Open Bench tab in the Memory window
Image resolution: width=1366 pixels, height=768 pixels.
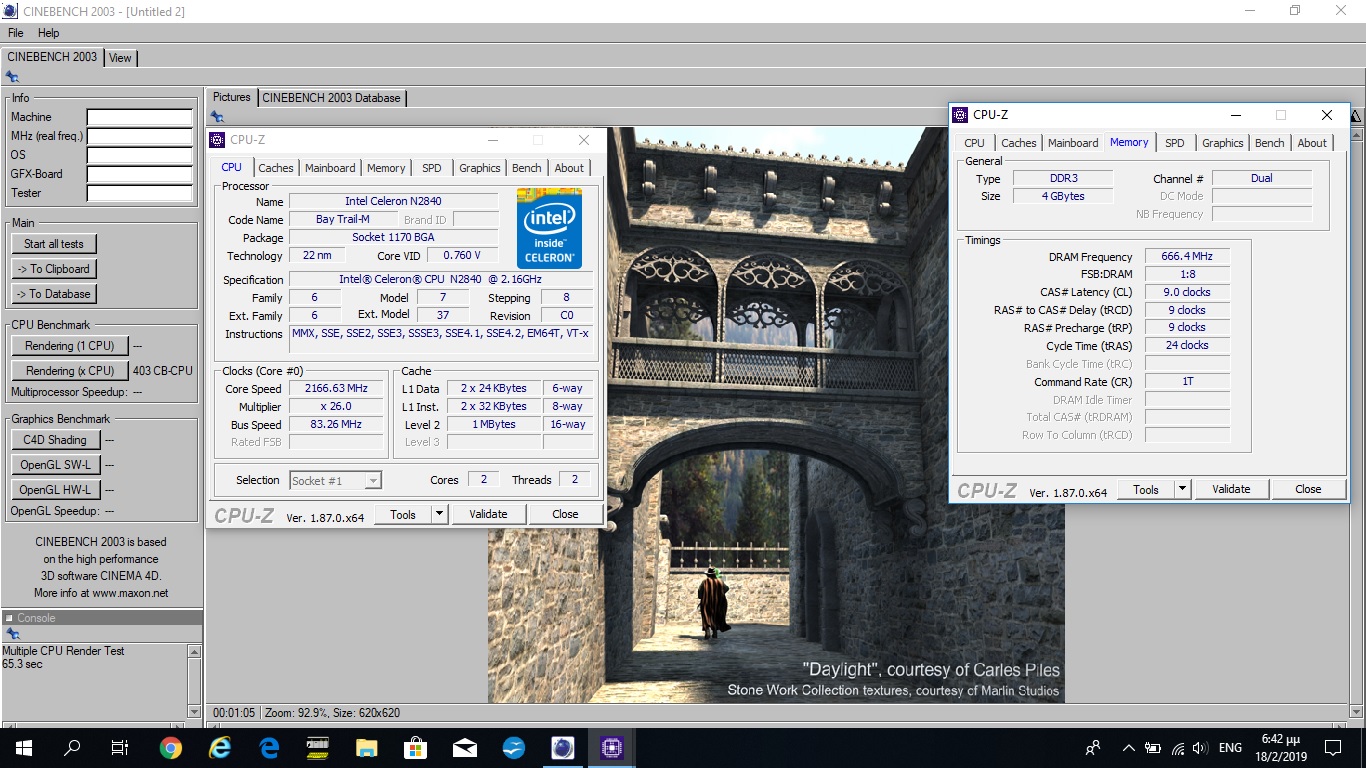(1270, 143)
